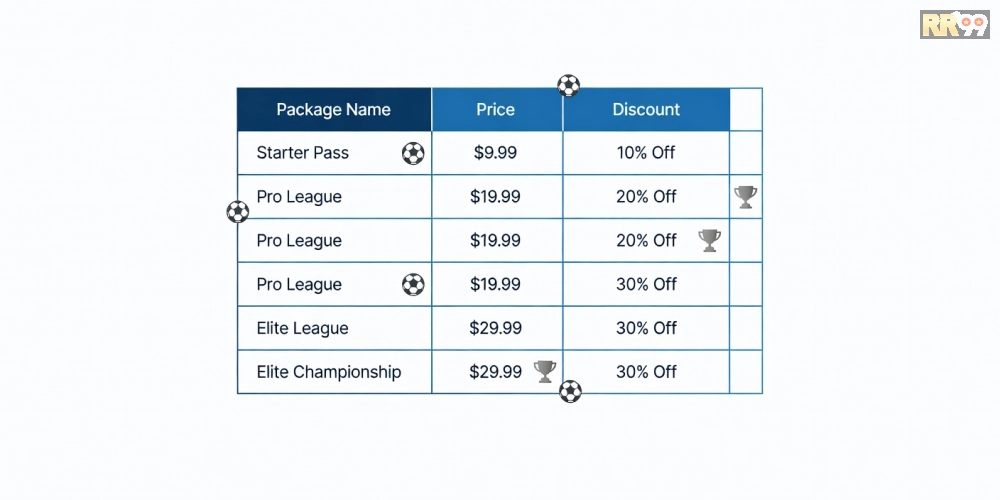The width and height of the screenshot is (1000, 500).
Task: Select the 10% Off discount cell
Action: [646, 154]
